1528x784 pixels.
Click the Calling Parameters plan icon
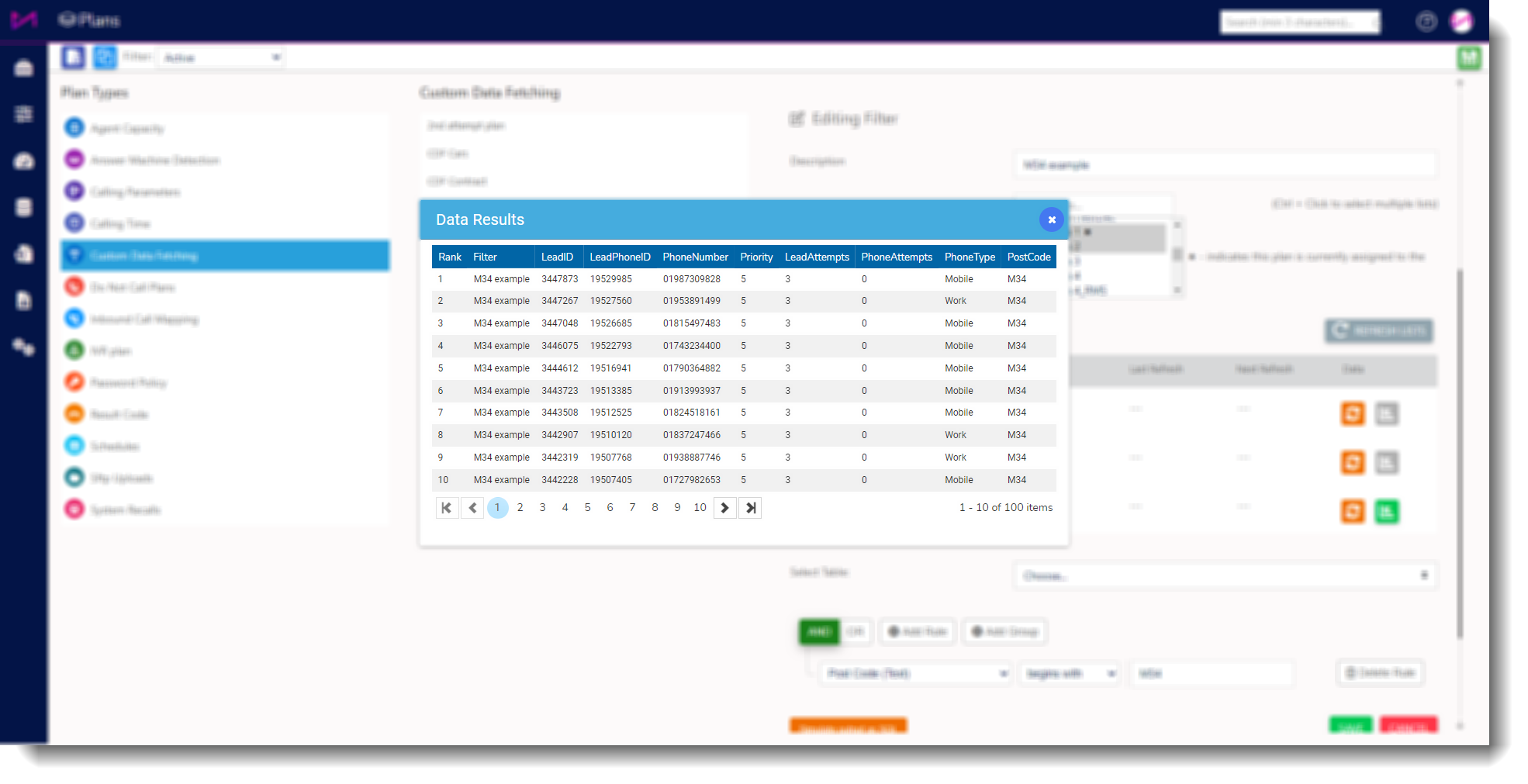[74, 192]
